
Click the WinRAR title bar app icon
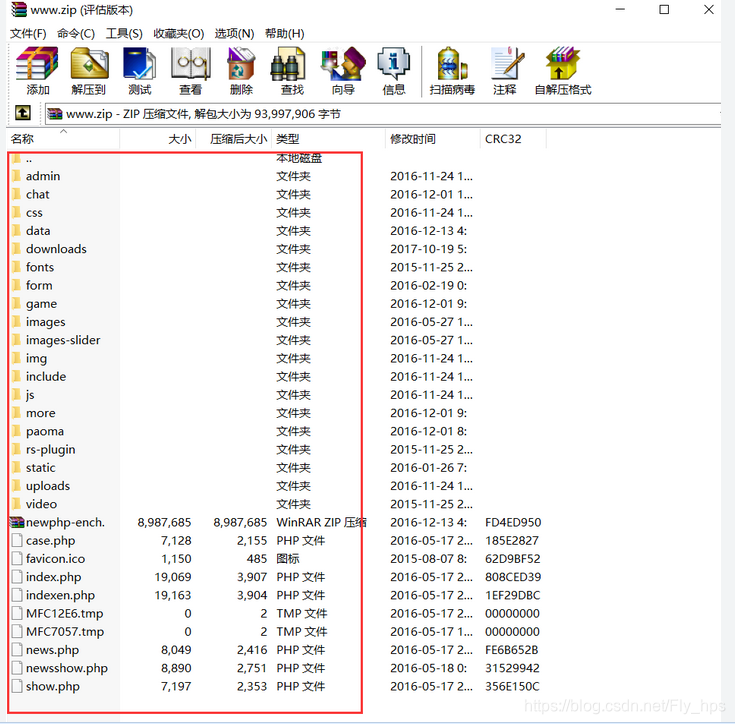coord(19,9)
